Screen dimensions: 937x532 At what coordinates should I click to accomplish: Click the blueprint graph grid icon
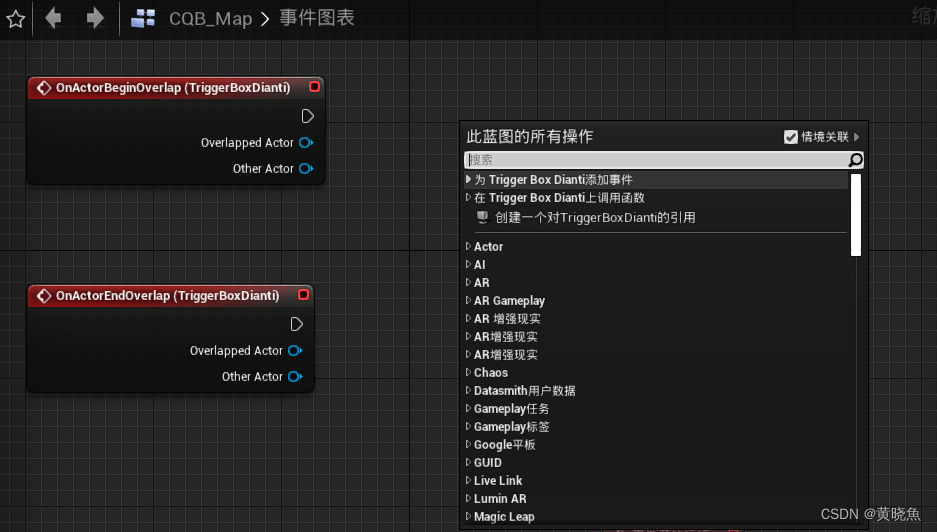click(143, 19)
